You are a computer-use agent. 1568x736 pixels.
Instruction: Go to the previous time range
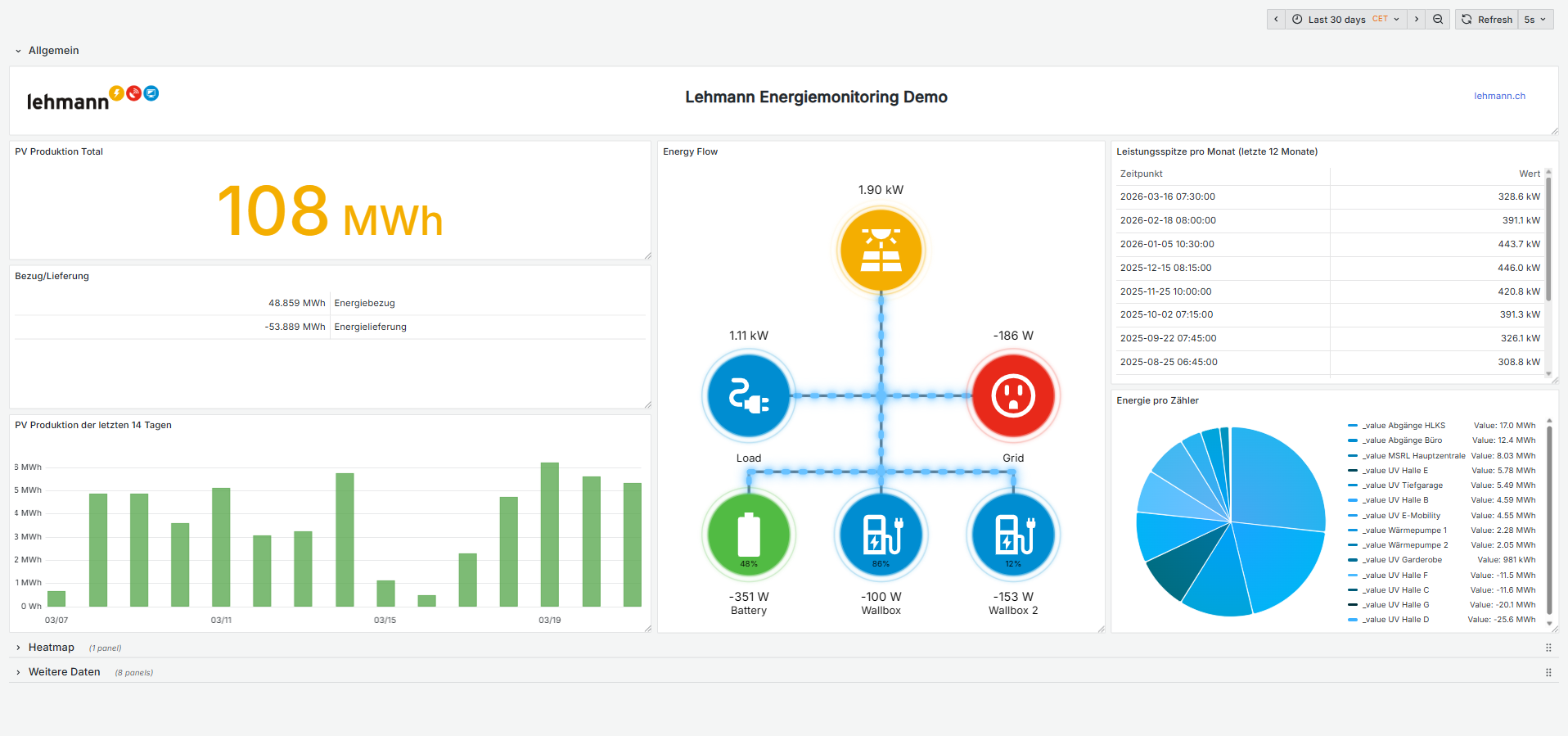[1276, 20]
